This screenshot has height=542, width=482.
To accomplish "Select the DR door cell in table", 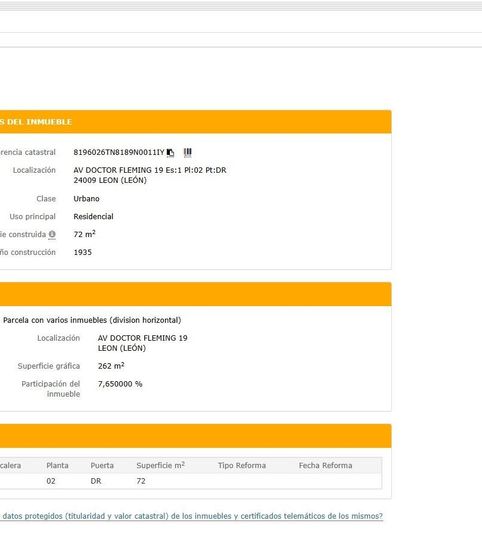I will pos(96,481).
